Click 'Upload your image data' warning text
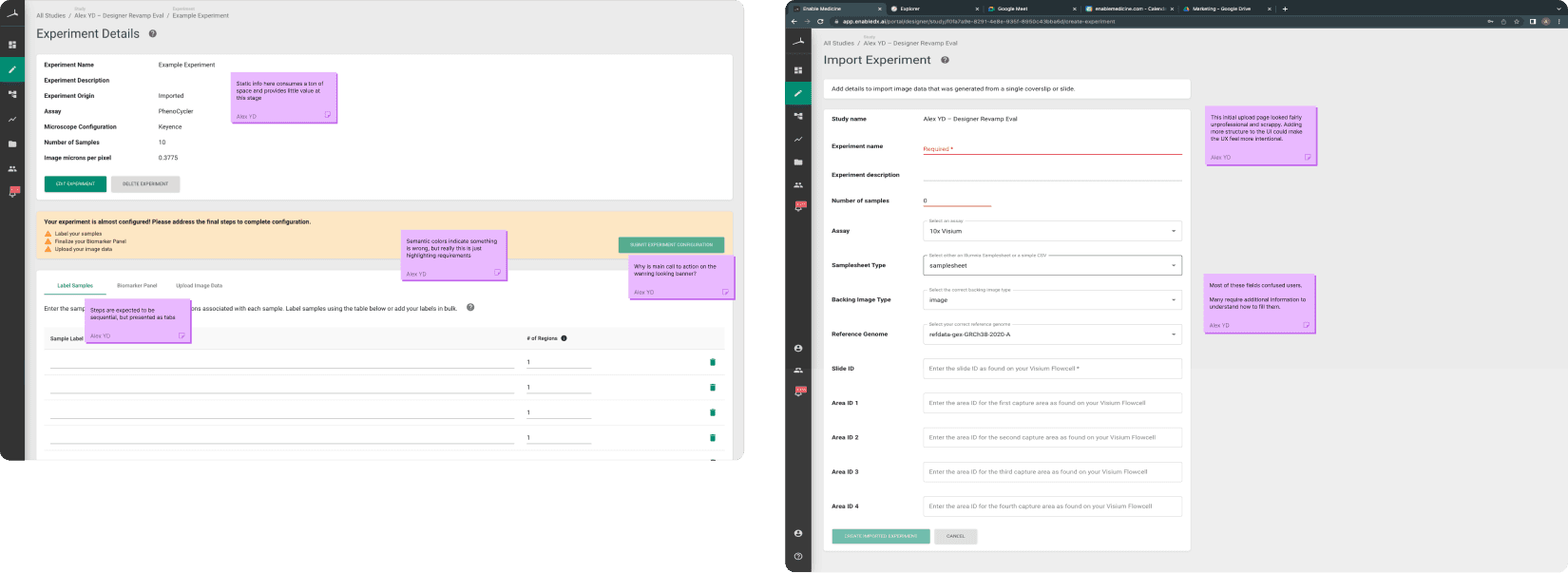This screenshot has width=1568, height=573. (x=84, y=249)
